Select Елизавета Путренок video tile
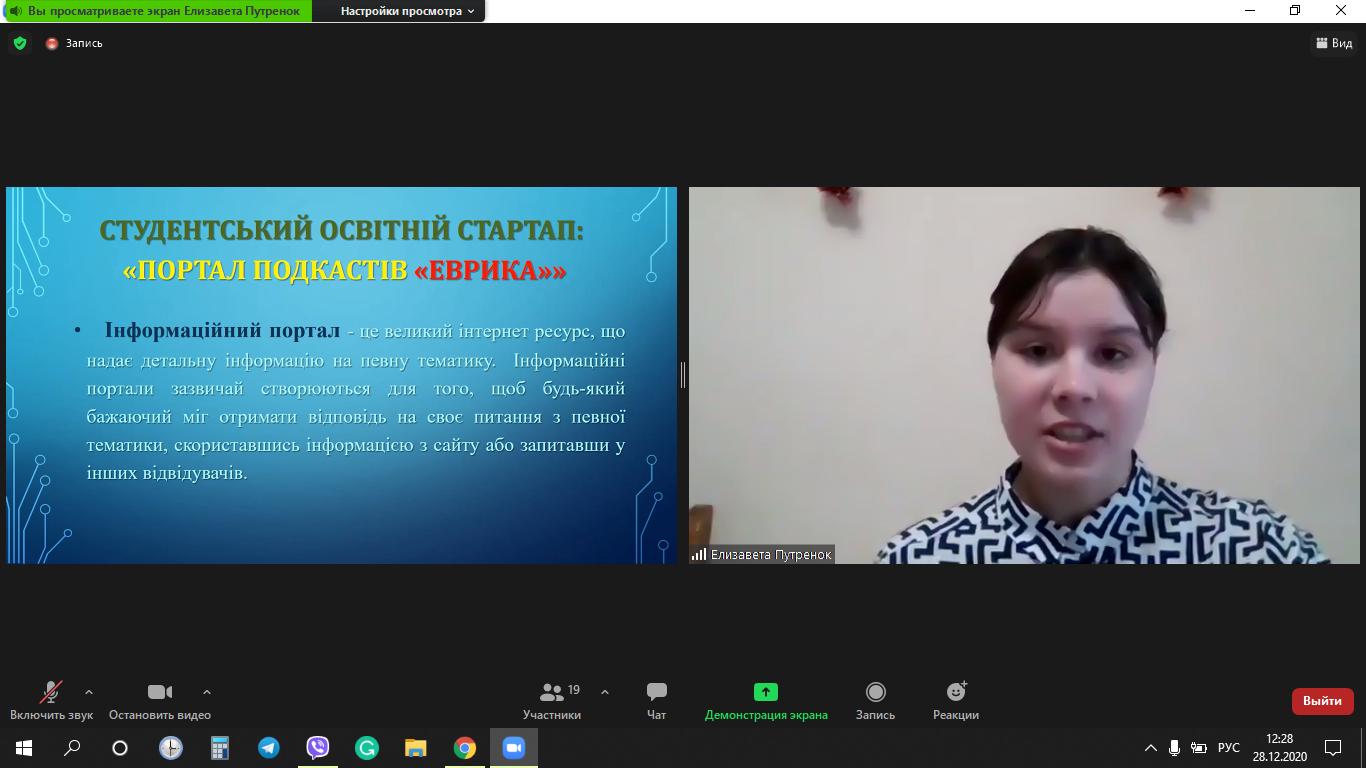 [1024, 375]
